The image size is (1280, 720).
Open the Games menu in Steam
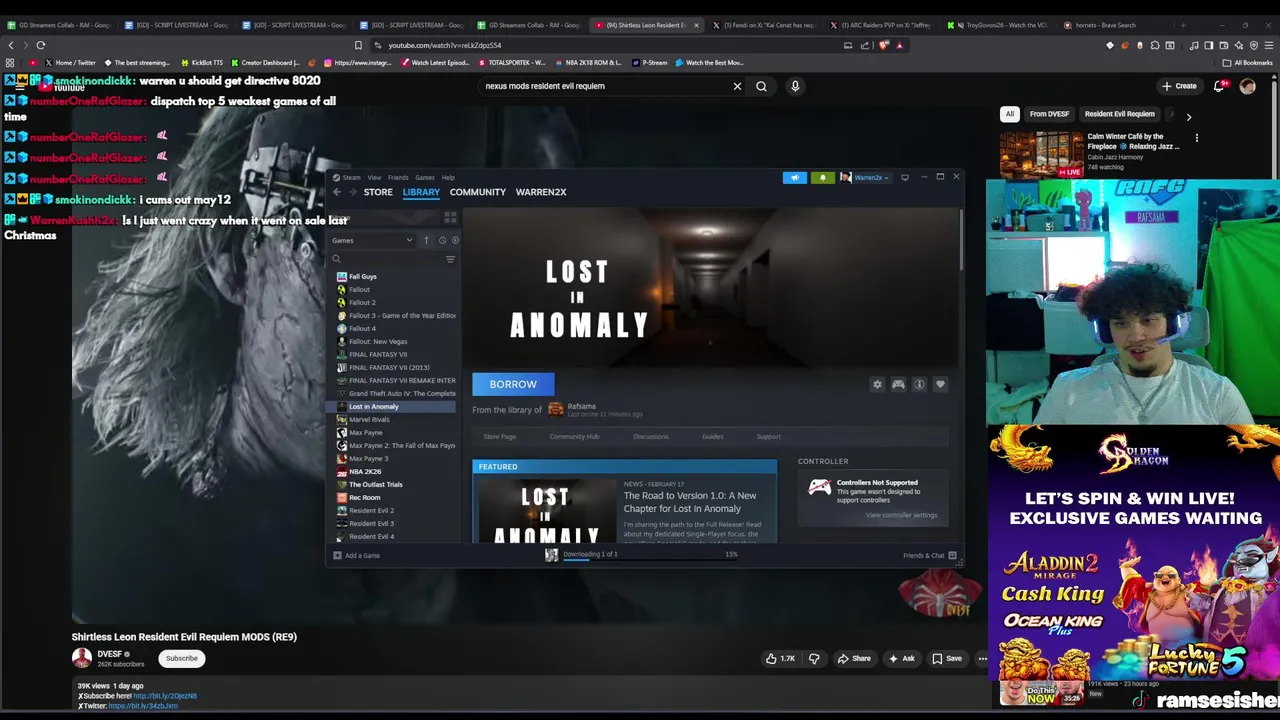click(425, 177)
